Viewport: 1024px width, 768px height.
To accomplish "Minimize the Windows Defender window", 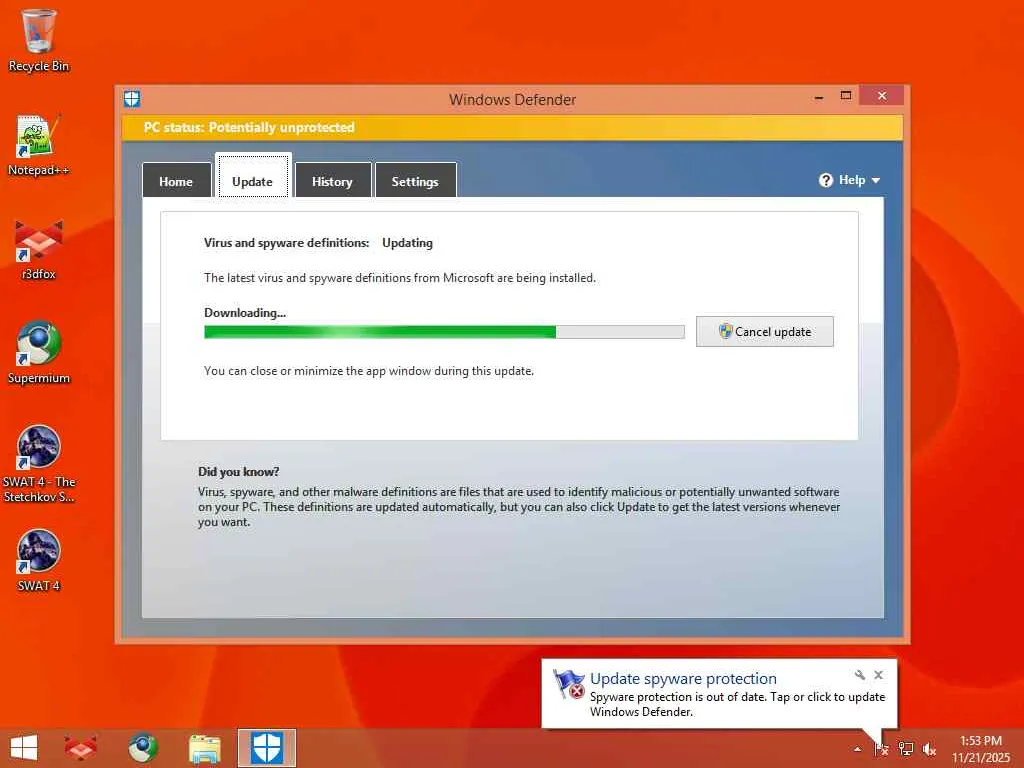I will tap(819, 97).
